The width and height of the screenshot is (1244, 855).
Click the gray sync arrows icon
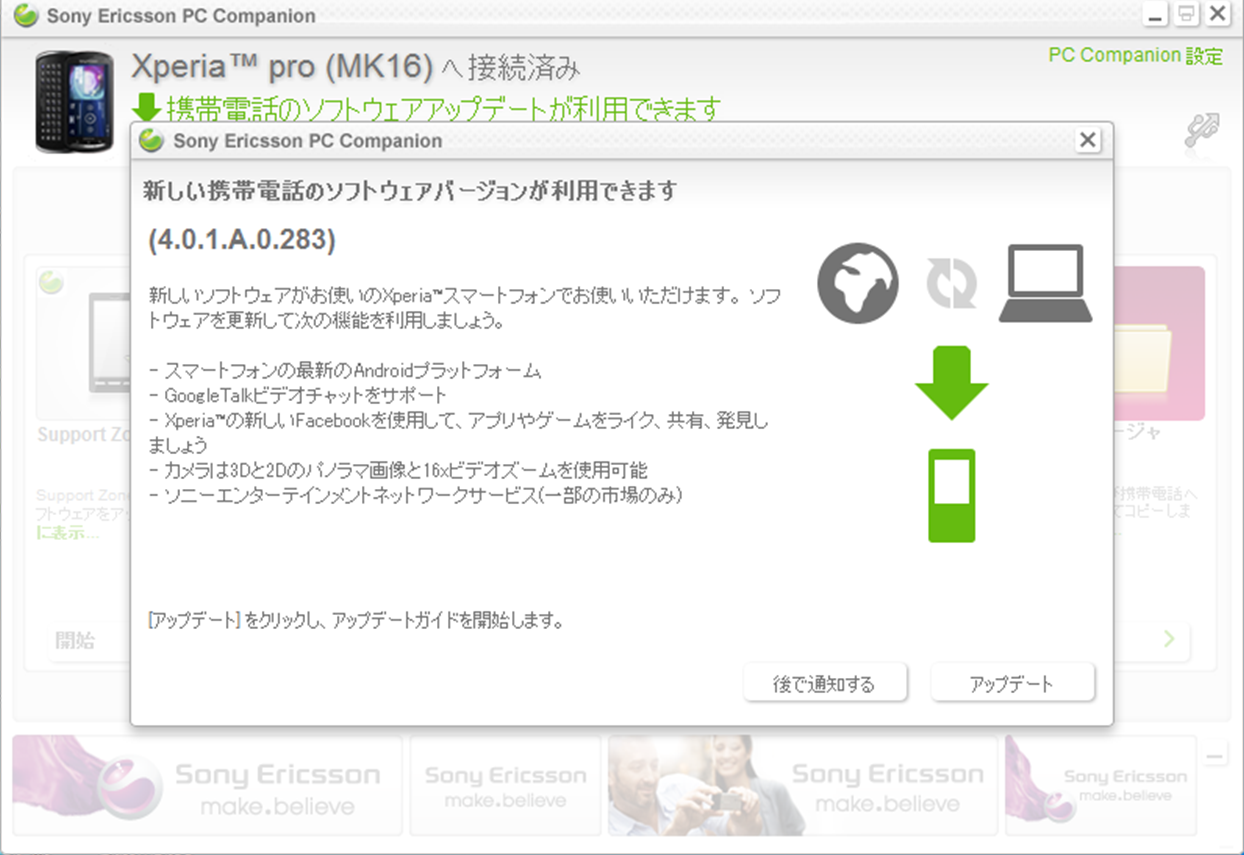[951, 284]
